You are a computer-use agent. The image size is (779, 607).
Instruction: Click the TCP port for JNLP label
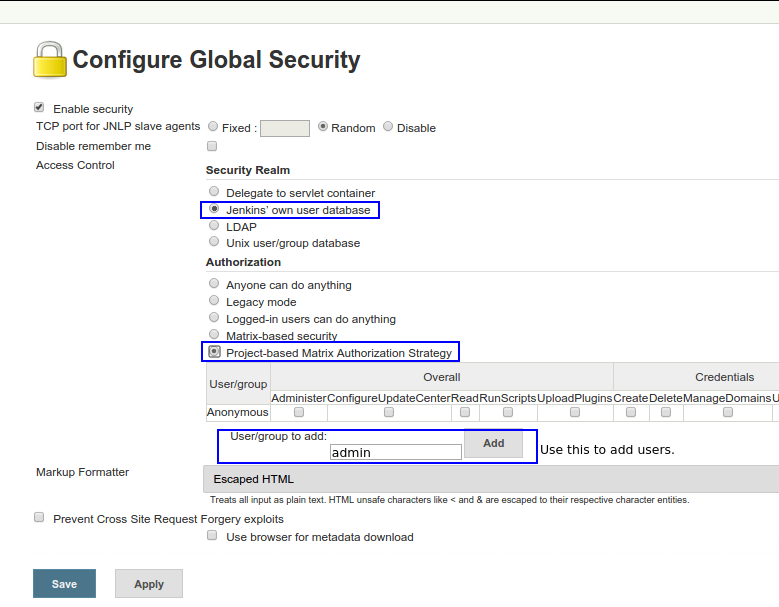pyautogui.click(x=118, y=126)
